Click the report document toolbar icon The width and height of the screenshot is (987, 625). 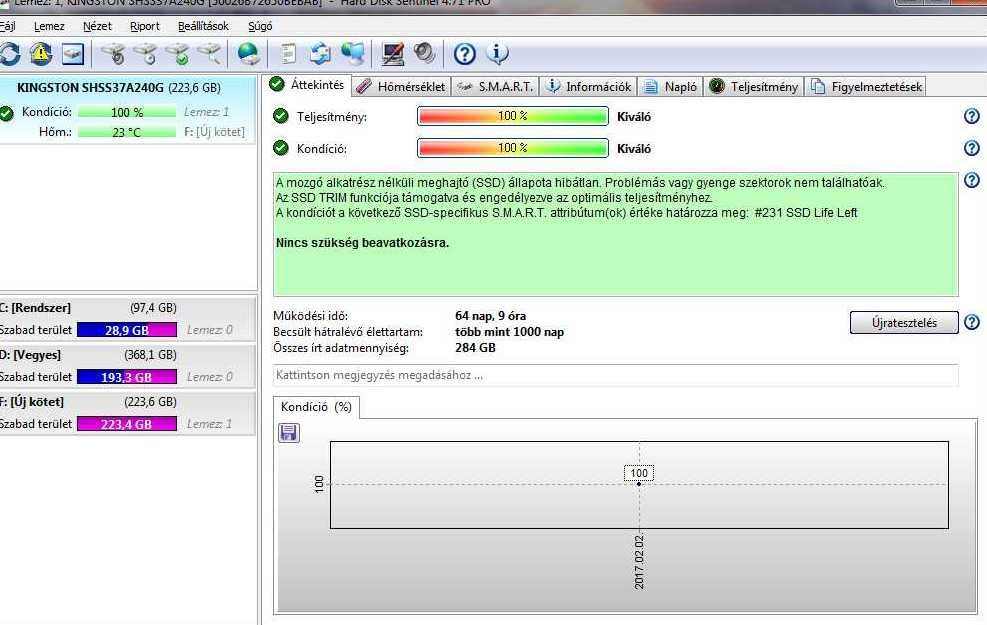click(289, 54)
